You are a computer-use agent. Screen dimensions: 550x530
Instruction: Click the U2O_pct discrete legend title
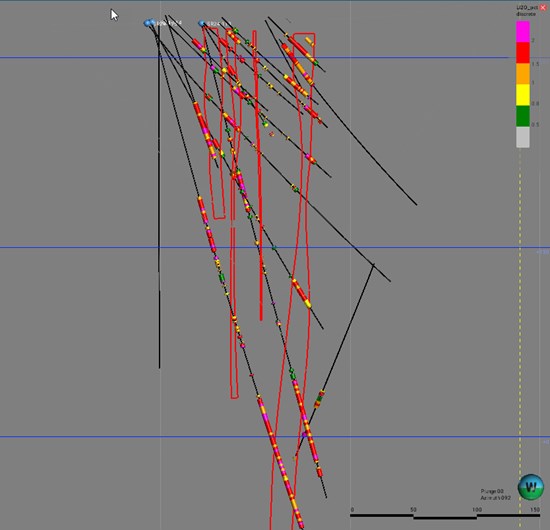click(x=526, y=11)
